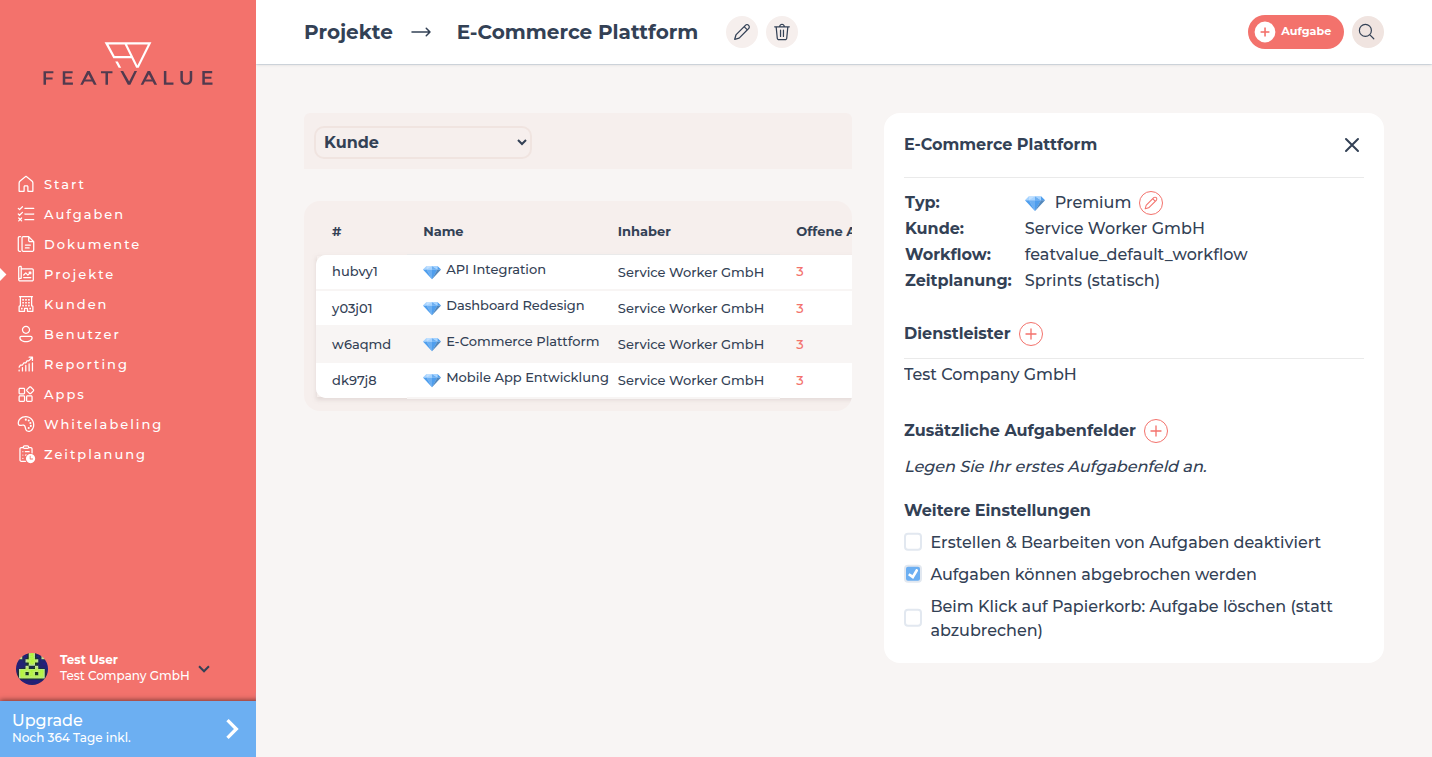Delete project with the trash icon
Screen dimensions: 1432x757
[x=782, y=32]
